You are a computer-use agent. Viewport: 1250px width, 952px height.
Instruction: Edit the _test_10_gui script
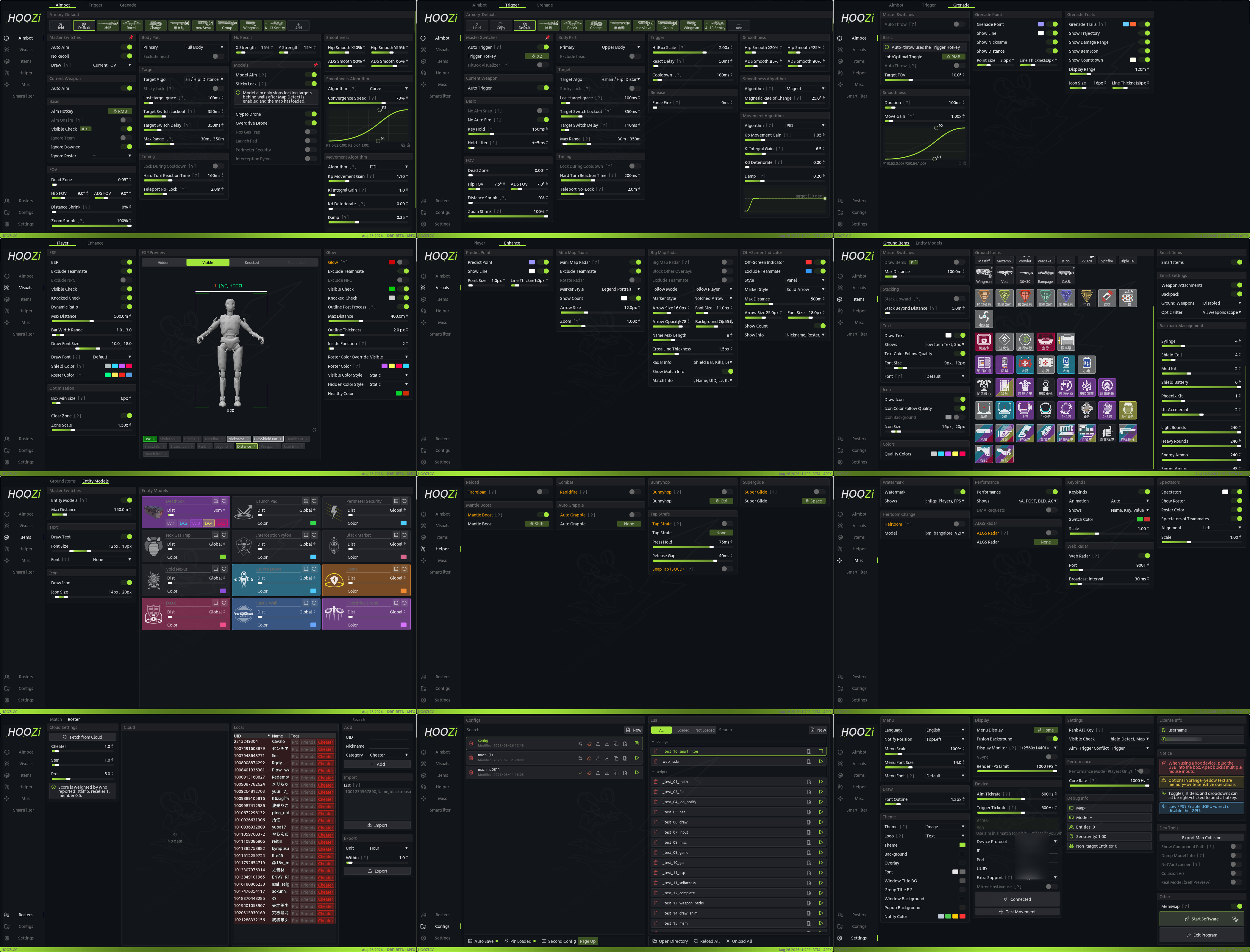(x=809, y=862)
